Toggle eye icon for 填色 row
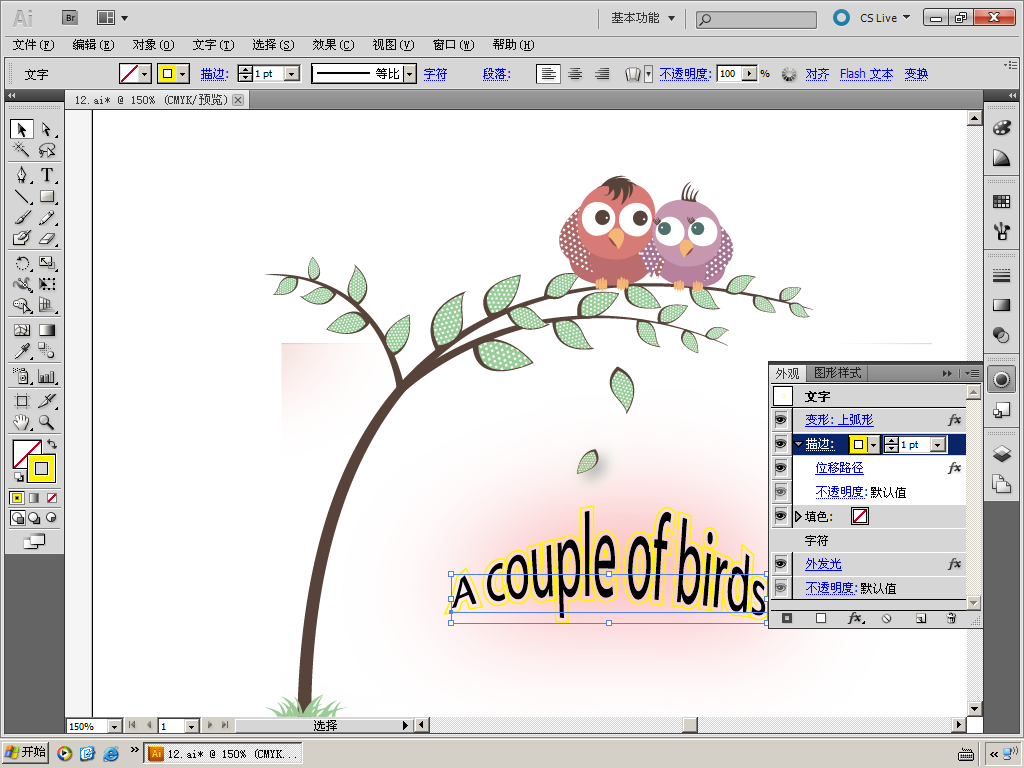The image size is (1024, 768). [x=781, y=516]
